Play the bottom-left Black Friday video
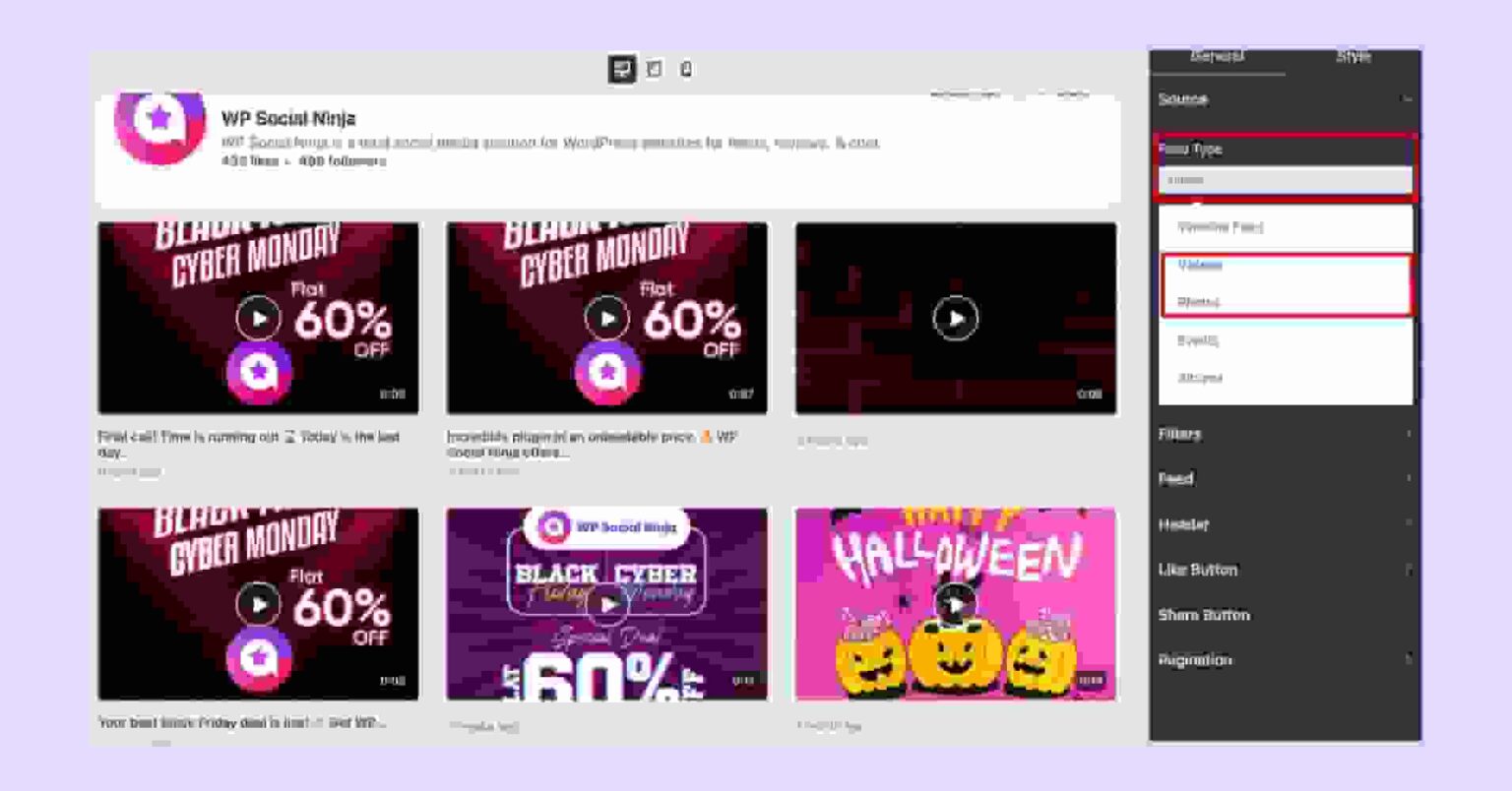This screenshot has width=1512, height=791. (x=258, y=604)
